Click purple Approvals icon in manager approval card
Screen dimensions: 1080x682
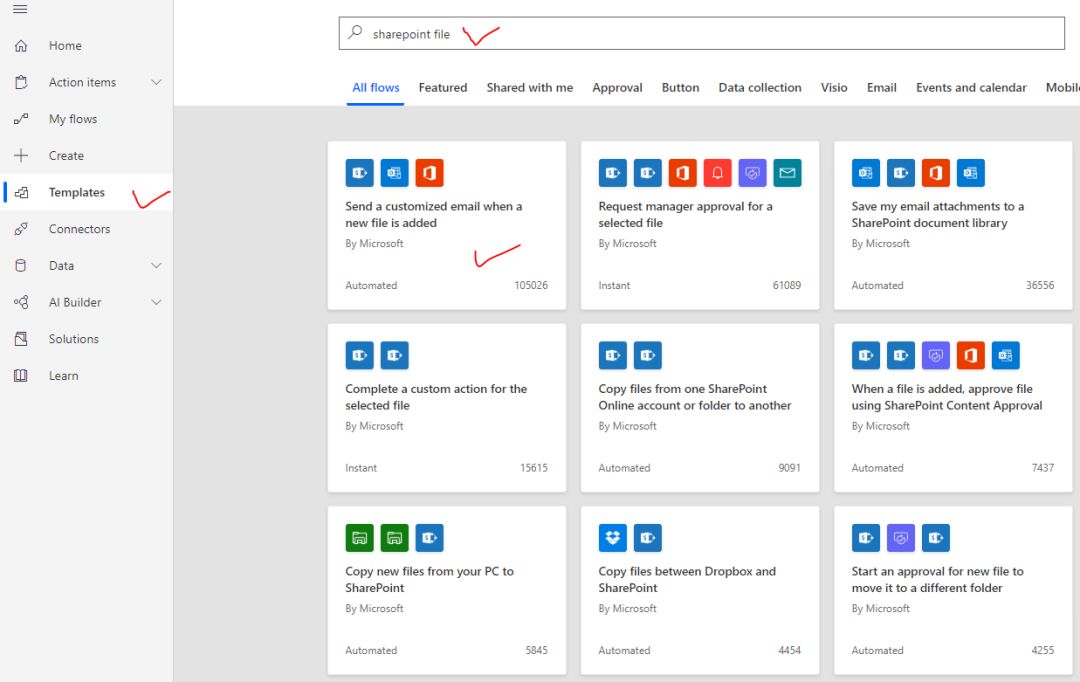coord(752,173)
